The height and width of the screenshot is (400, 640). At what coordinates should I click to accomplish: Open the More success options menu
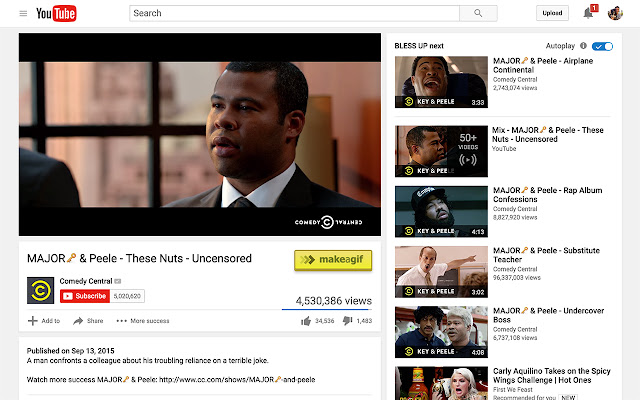coord(143,321)
